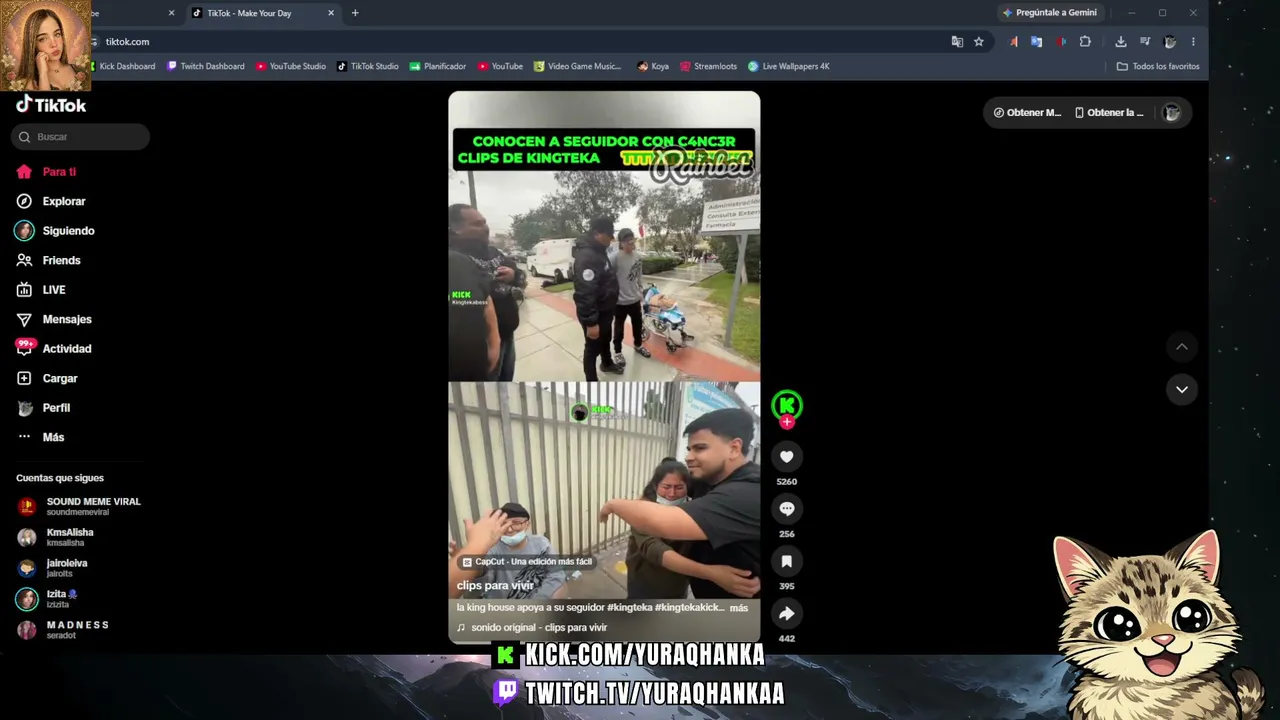Click the tiktok.com address bar

pos(520,42)
